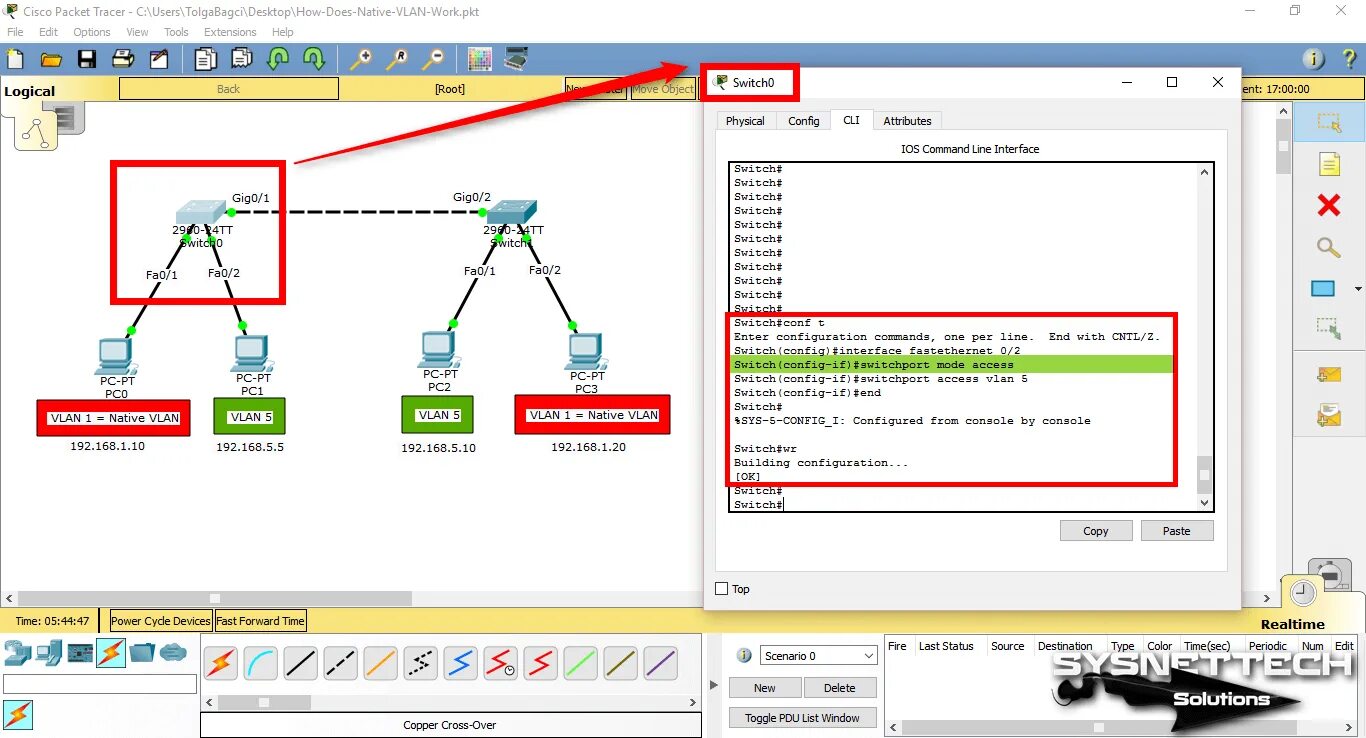The height and width of the screenshot is (738, 1366).
Task: Choose the fiber cable
Action: pyautogui.click(x=380, y=663)
